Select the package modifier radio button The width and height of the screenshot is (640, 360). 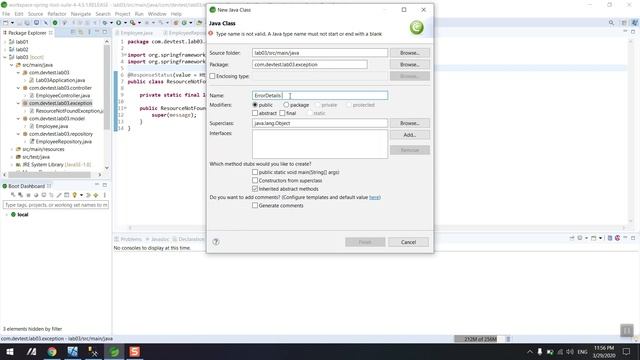click(x=286, y=105)
